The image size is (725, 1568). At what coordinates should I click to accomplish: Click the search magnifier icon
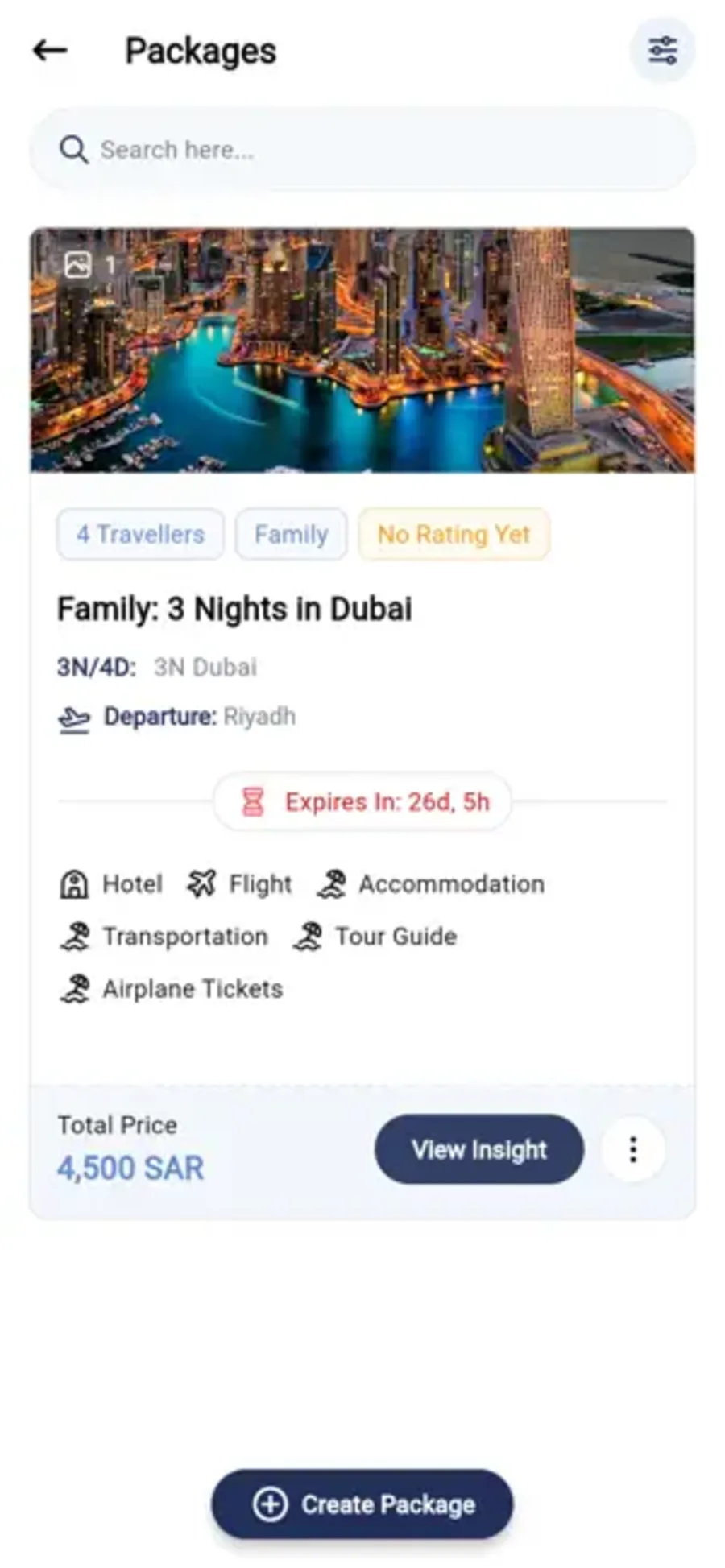[x=73, y=150]
